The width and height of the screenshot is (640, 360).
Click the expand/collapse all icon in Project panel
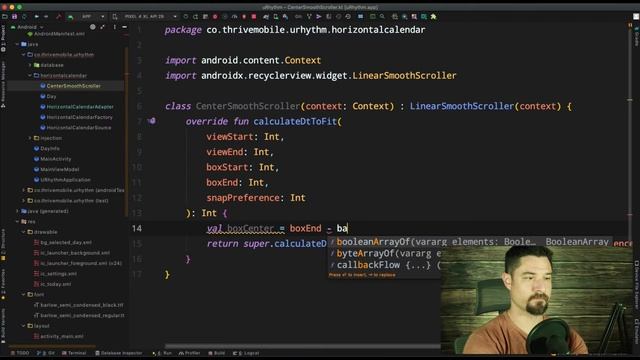102,27
